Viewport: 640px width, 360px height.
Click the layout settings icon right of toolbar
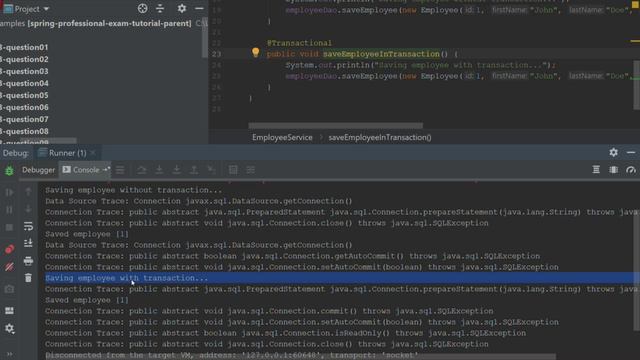596,170
